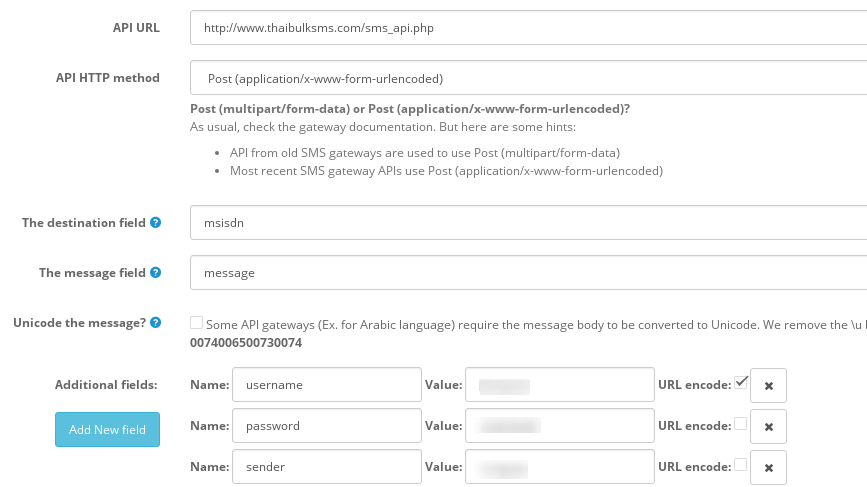The image size is (867, 487).
Task: Uncheck URL encode for username field
Action: coord(741,382)
